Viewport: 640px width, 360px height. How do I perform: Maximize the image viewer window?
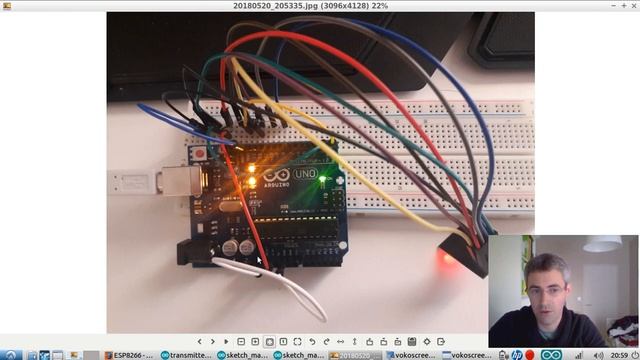click(x=624, y=6)
